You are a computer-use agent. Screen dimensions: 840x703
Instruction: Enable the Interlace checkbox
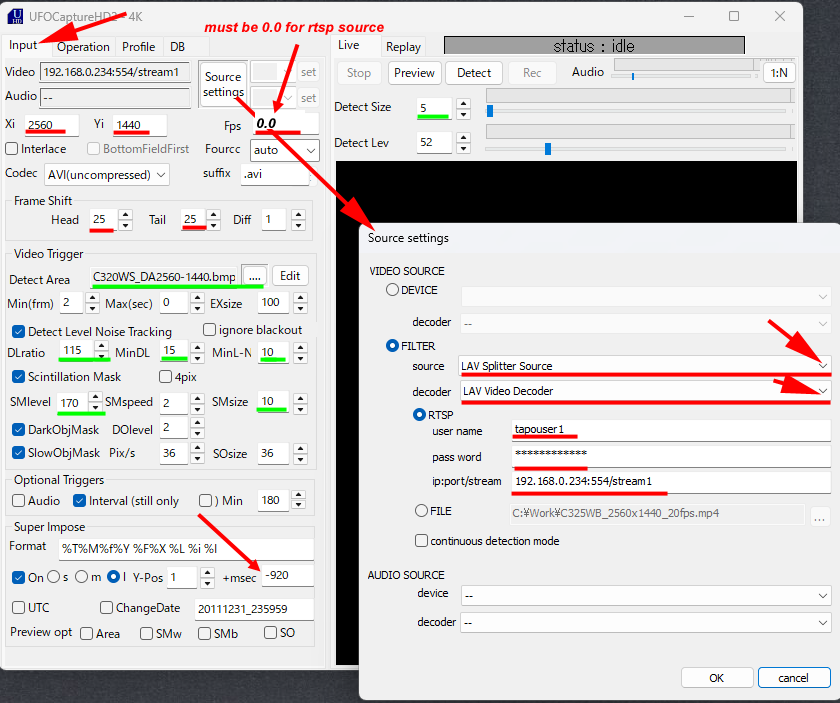point(13,149)
